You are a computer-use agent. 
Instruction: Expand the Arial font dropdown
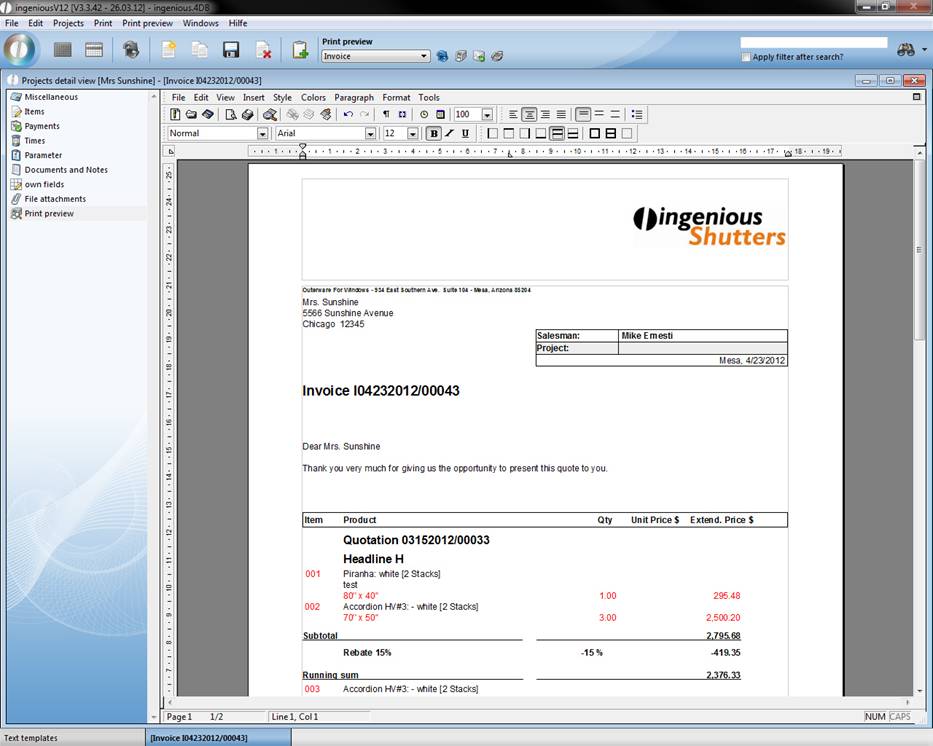click(x=370, y=134)
